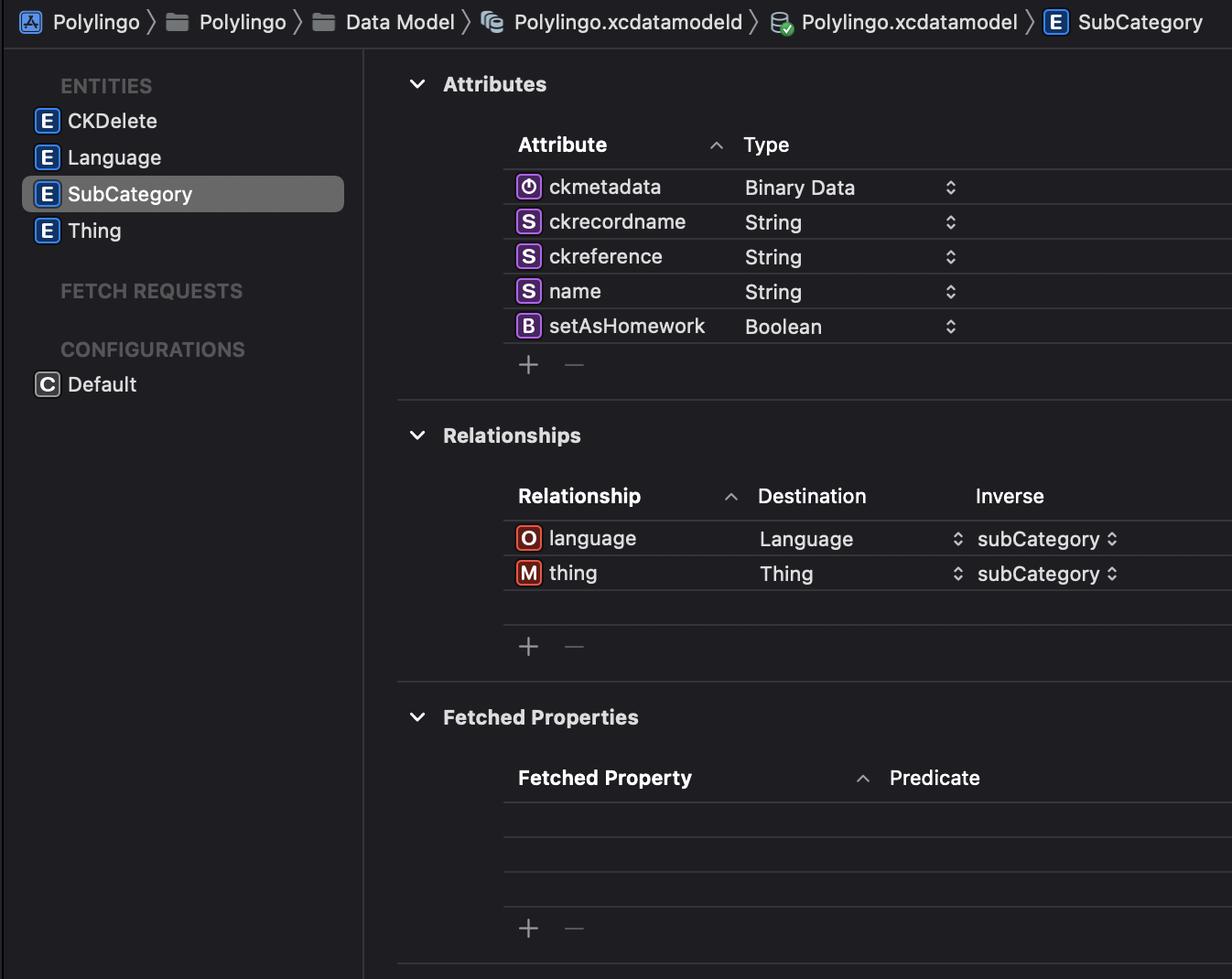Image resolution: width=1232 pixels, height=979 pixels.
Task: Open type dropdown for ckrecordname
Action: pyautogui.click(x=951, y=222)
